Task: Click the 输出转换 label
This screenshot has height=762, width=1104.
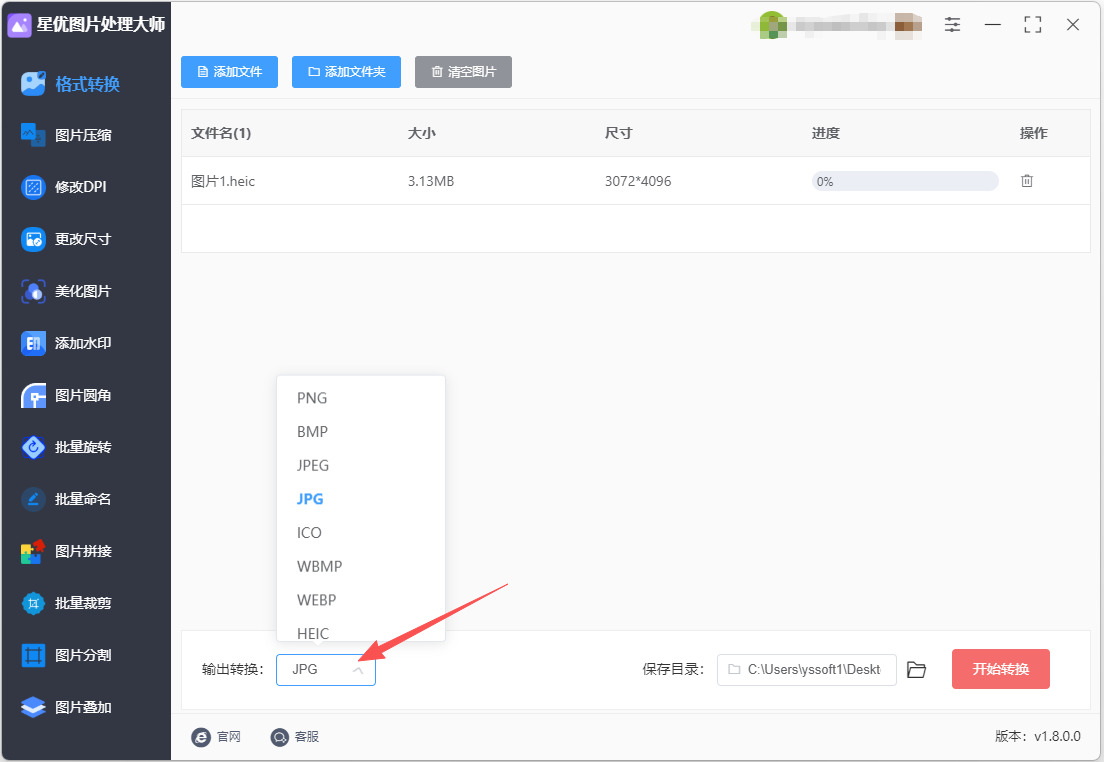Action: (x=232, y=670)
